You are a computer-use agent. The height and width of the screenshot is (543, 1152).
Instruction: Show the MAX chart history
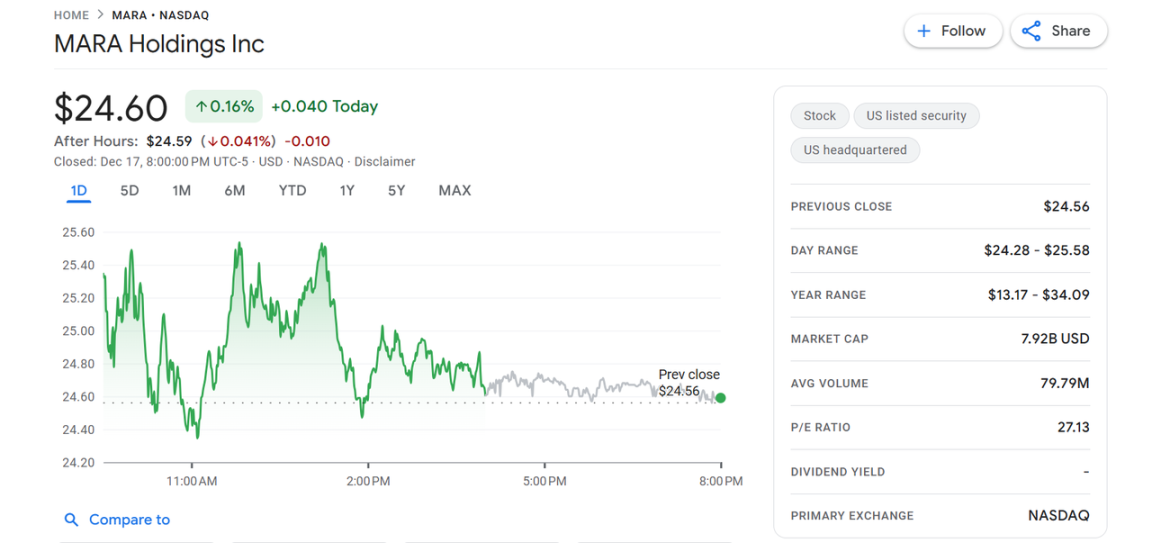click(454, 191)
